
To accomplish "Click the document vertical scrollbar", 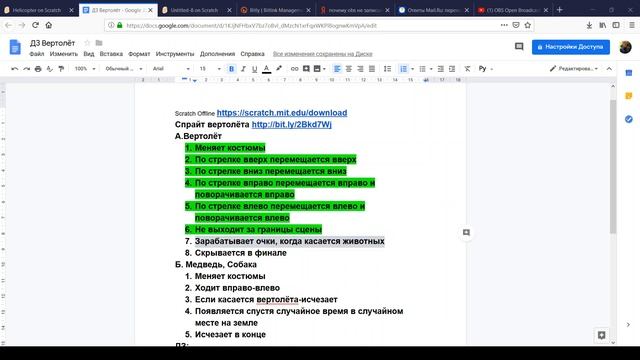I will pos(613,167).
